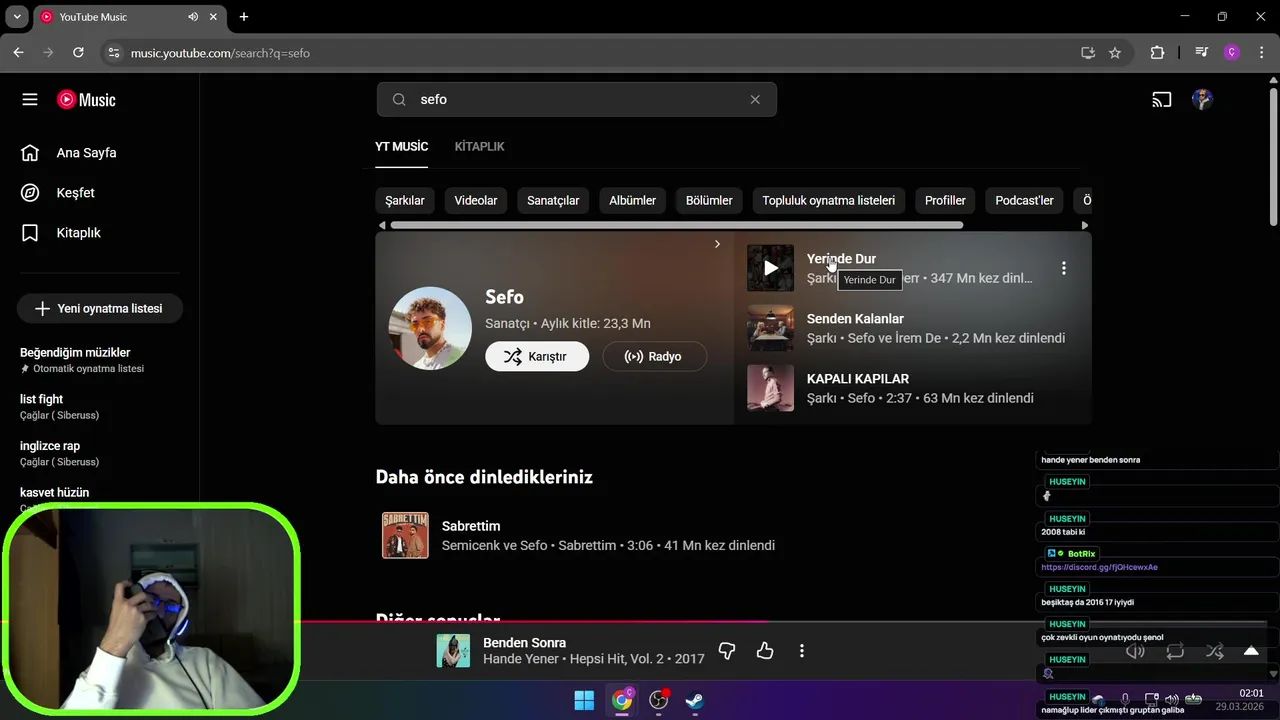This screenshot has width=1280, height=720.
Task: Open Sefo artist profile picture
Action: [430, 329]
